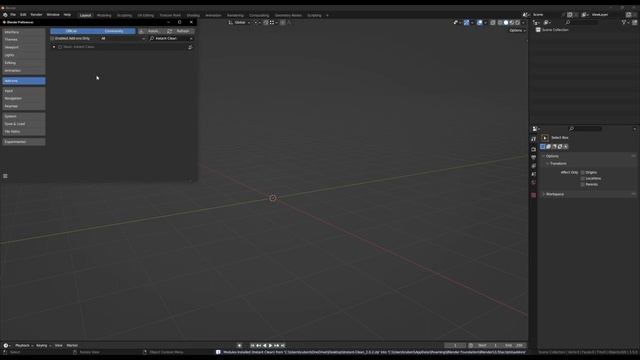Open Lights preferences section
The height and width of the screenshot is (360, 640).
pos(24,55)
